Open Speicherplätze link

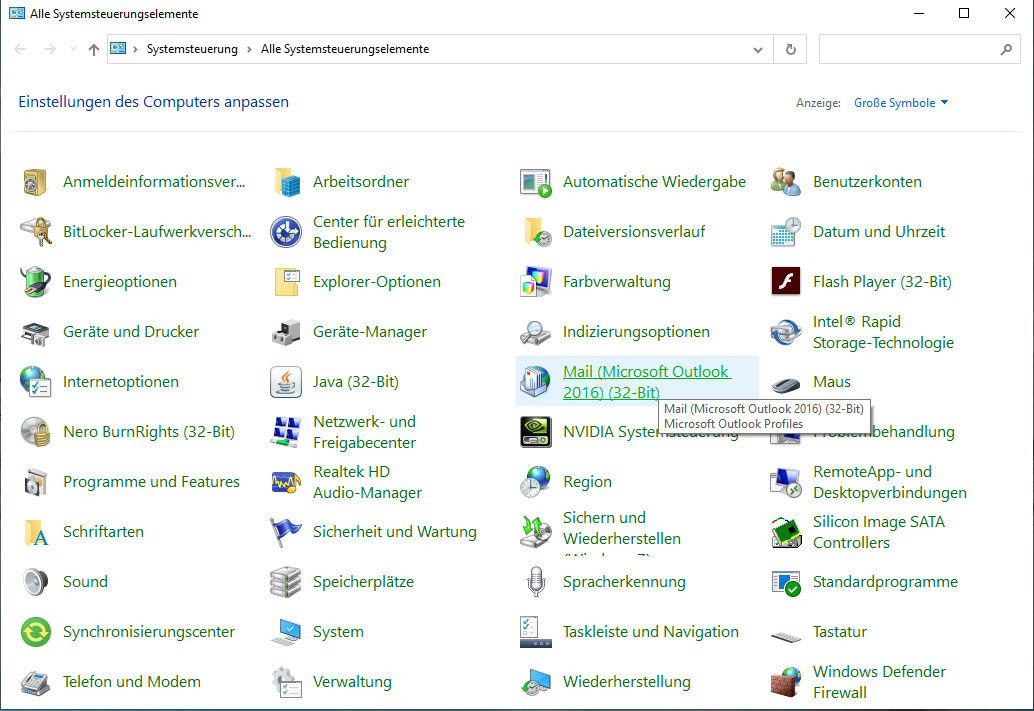(363, 582)
